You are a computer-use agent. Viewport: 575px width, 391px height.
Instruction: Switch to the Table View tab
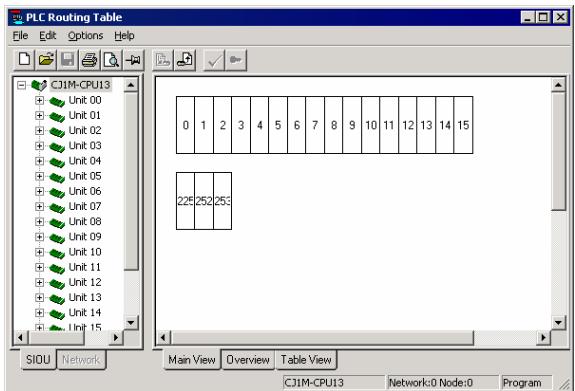[x=306, y=360]
